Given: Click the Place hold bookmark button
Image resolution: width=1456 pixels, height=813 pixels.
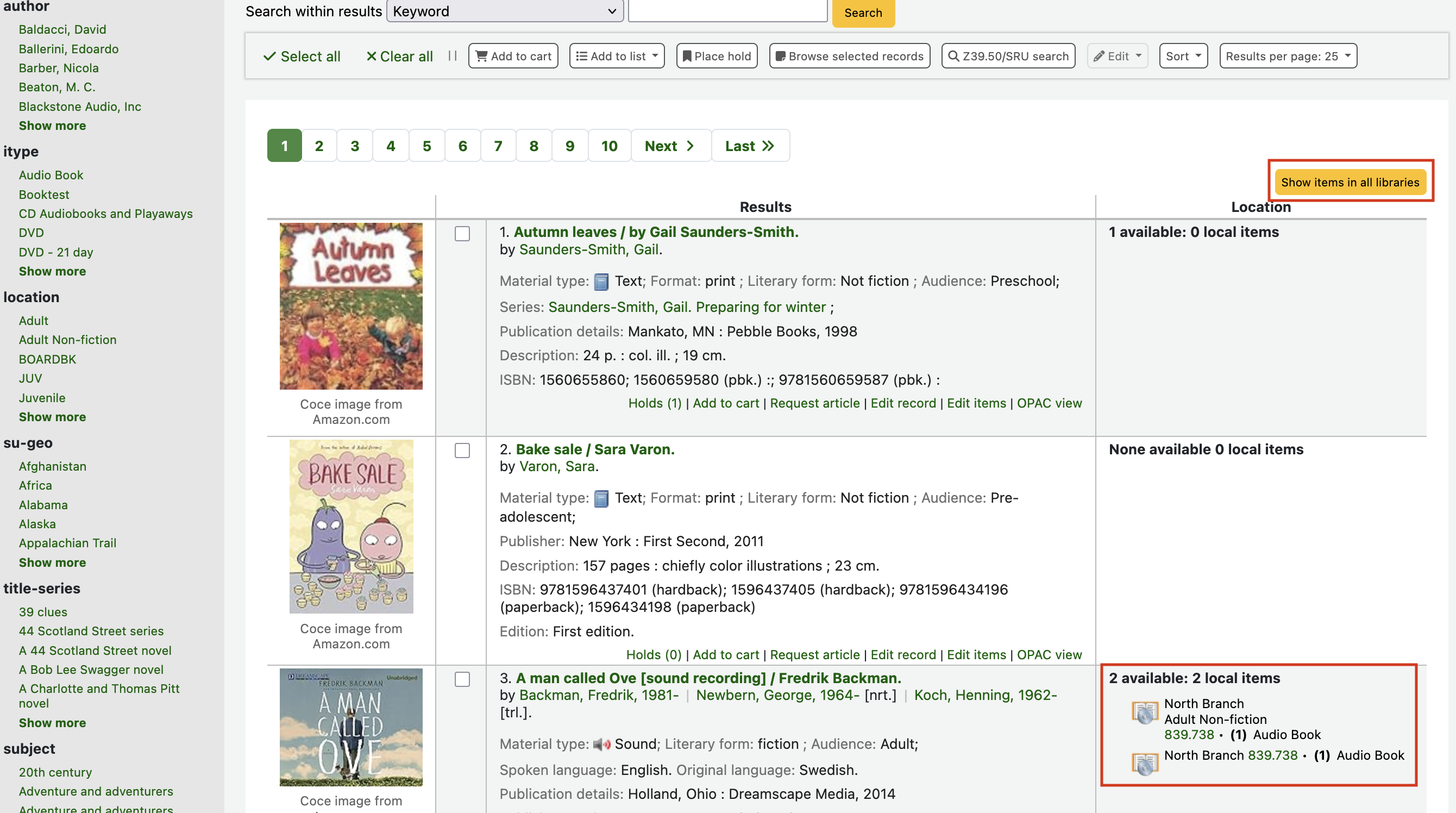Looking at the screenshot, I should [x=716, y=56].
